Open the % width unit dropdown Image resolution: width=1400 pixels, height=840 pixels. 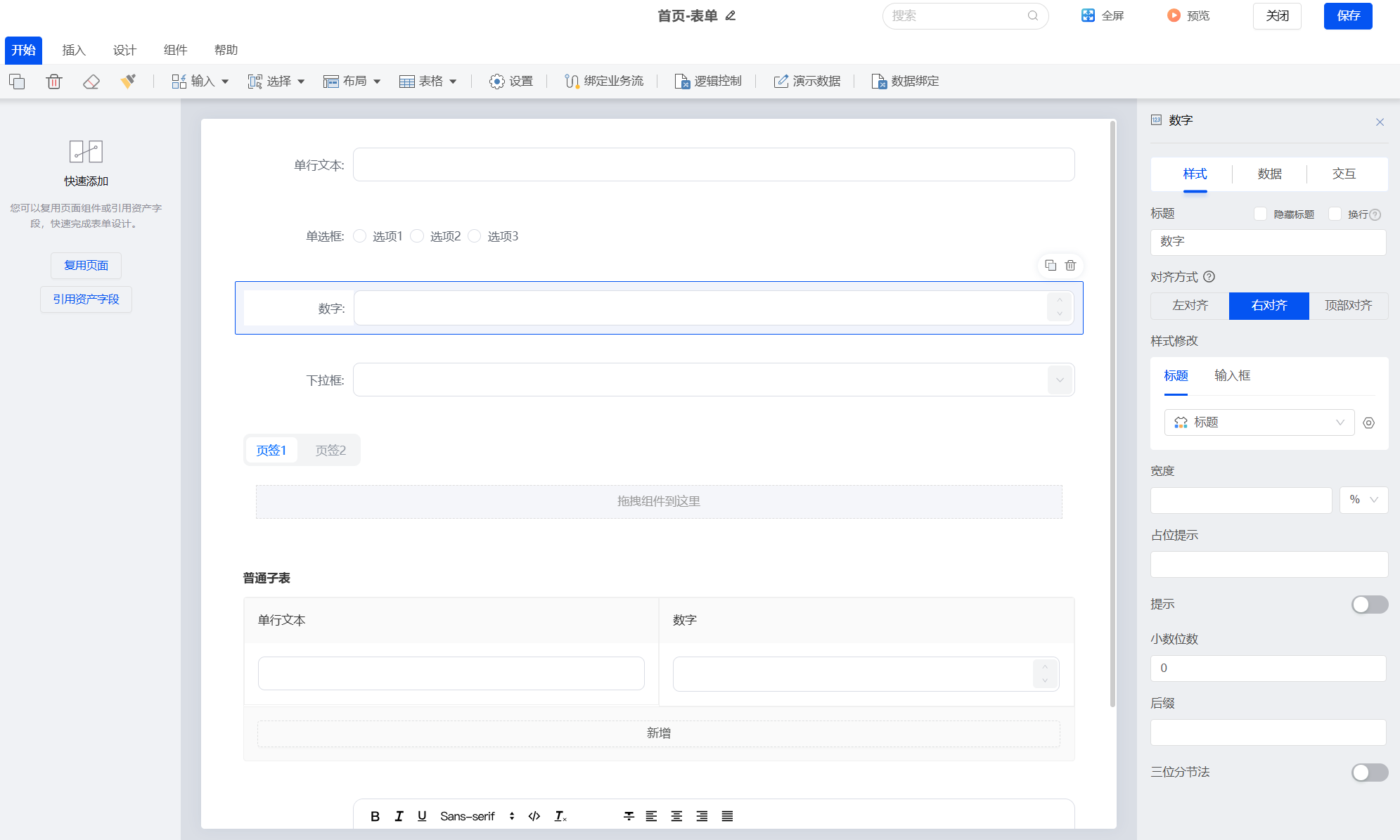click(1363, 500)
